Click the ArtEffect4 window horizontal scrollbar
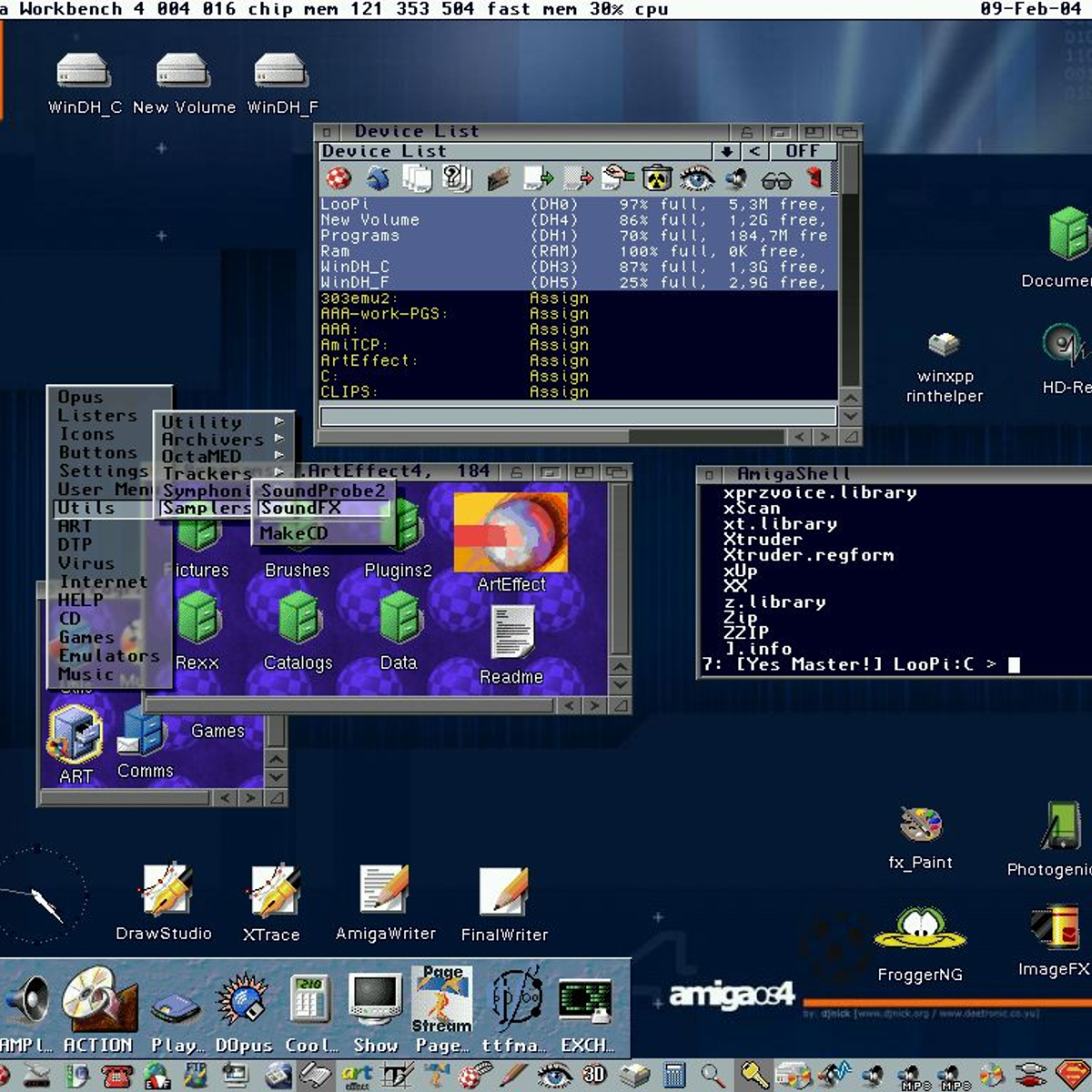 pos(351,705)
